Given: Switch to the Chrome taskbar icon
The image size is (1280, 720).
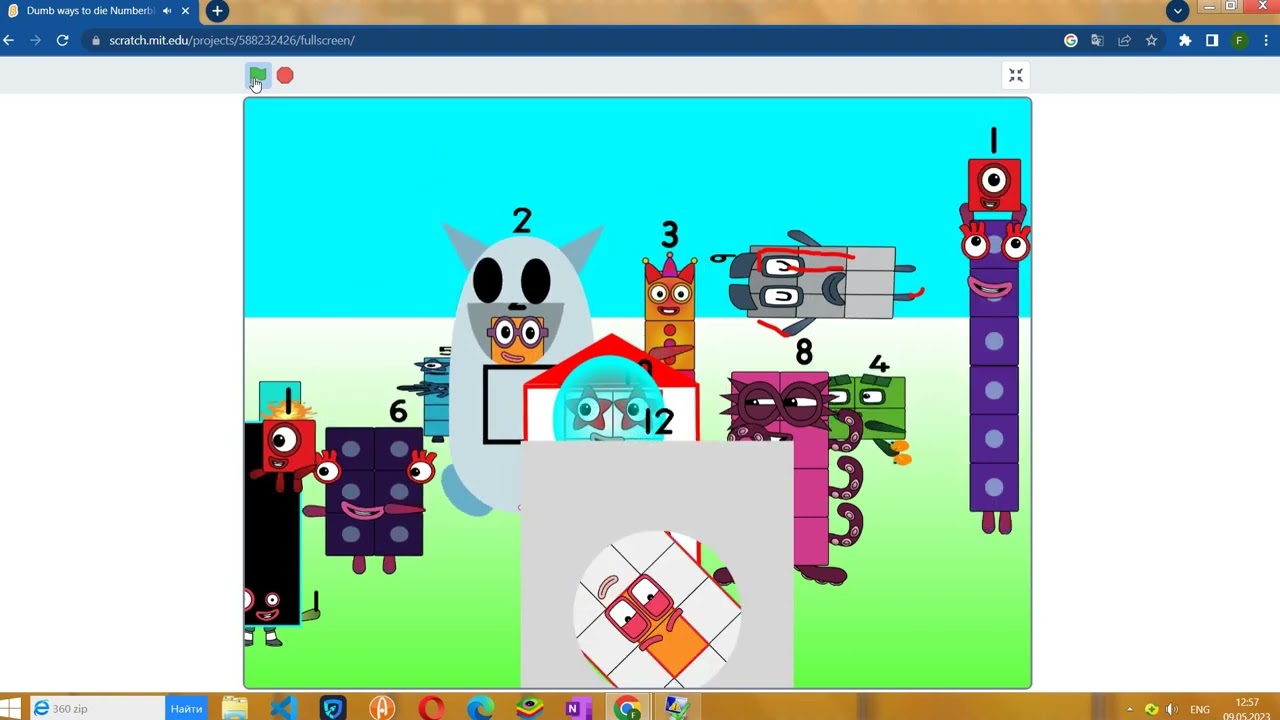Looking at the screenshot, I should pyautogui.click(x=628, y=708).
